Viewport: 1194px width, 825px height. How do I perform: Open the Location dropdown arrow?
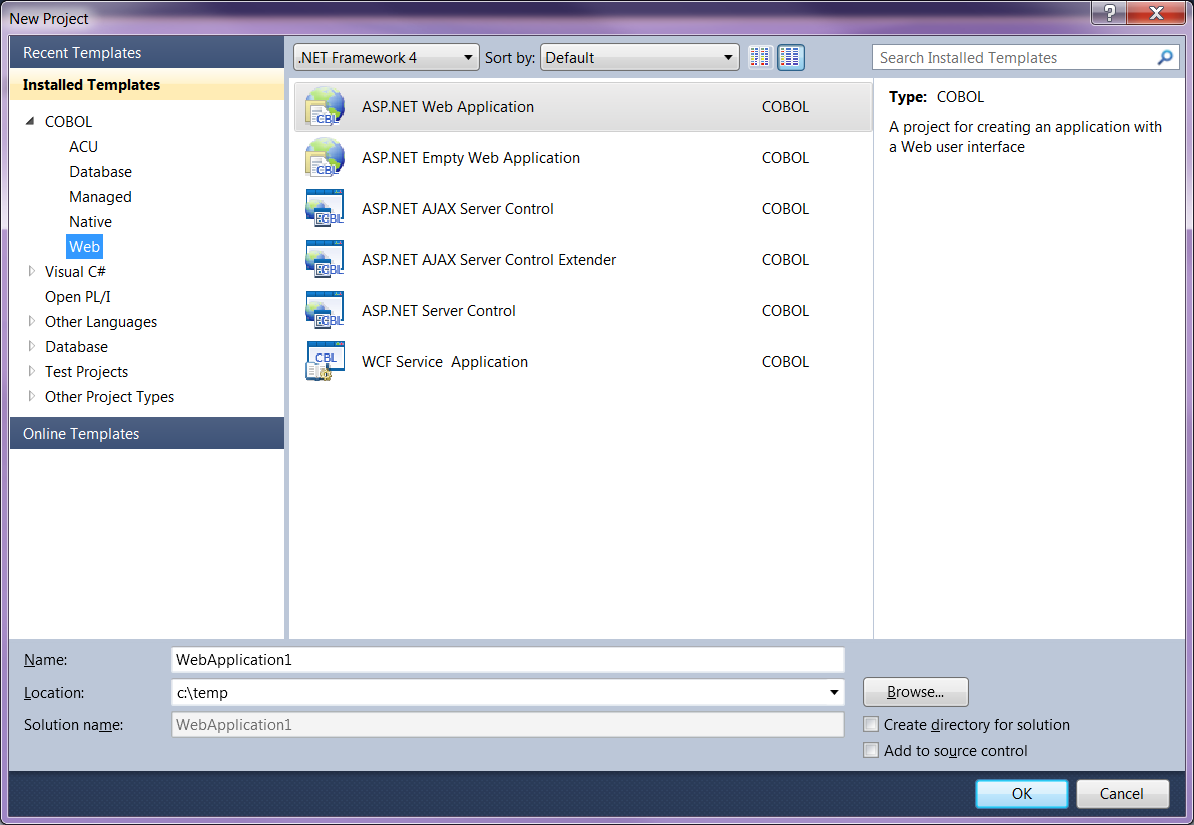click(x=834, y=692)
